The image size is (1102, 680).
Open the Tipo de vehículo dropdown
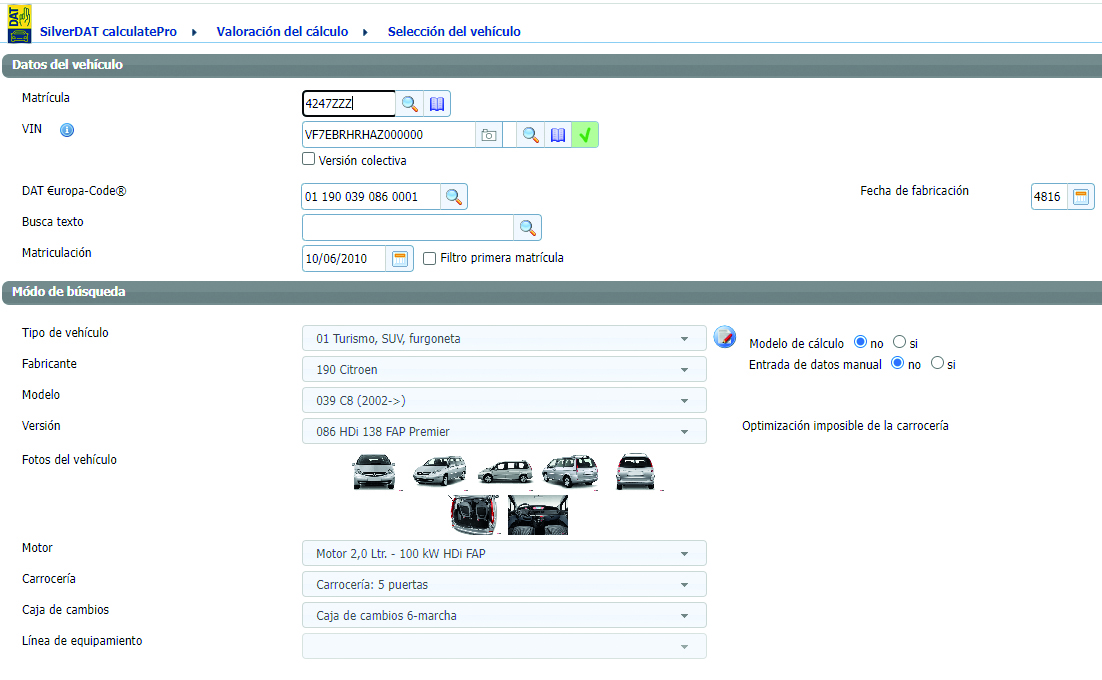point(504,339)
